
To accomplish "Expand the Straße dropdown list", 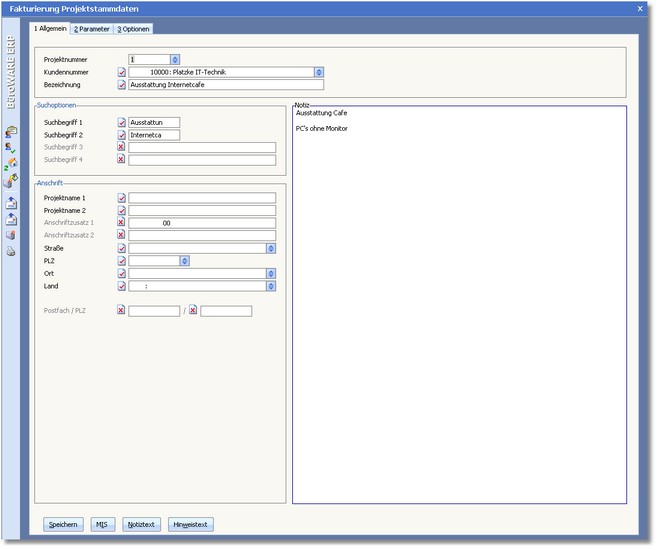I will pyautogui.click(x=270, y=248).
